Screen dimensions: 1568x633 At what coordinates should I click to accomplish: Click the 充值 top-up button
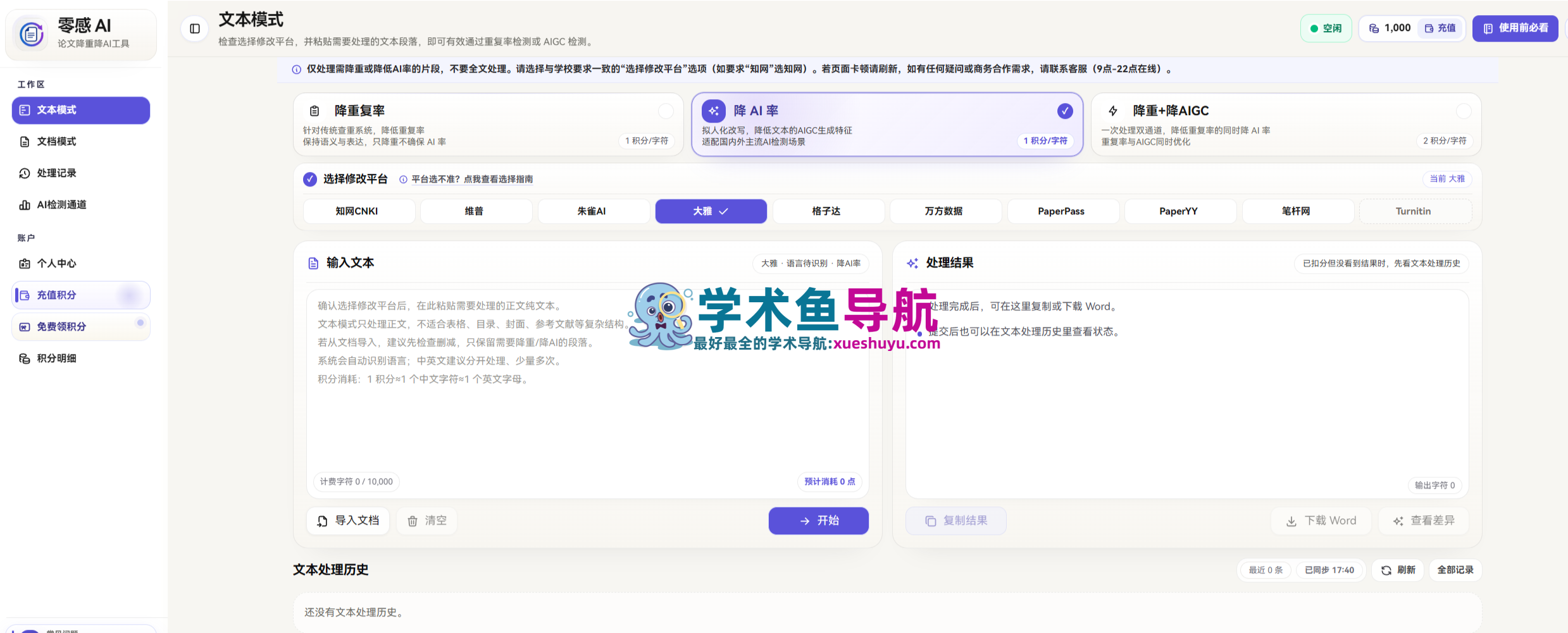[1440, 28]
